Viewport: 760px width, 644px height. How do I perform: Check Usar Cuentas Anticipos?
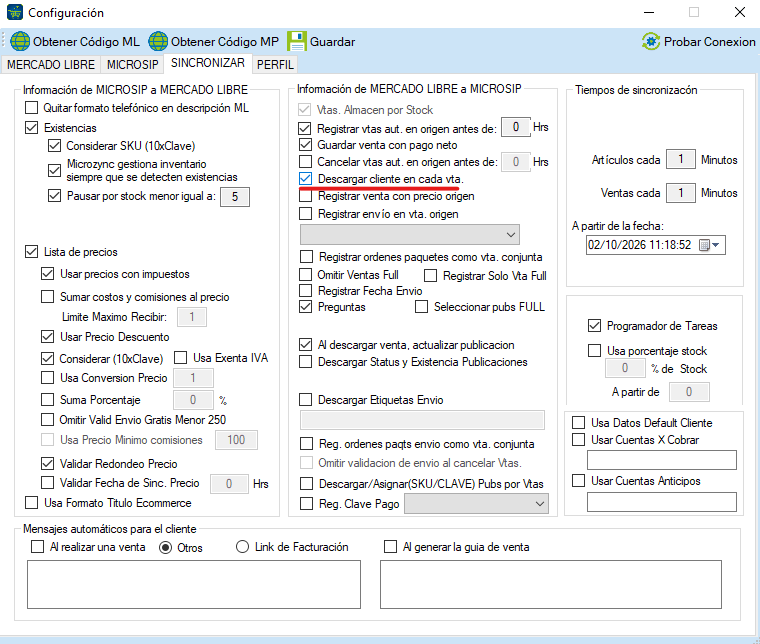[578, 480]
